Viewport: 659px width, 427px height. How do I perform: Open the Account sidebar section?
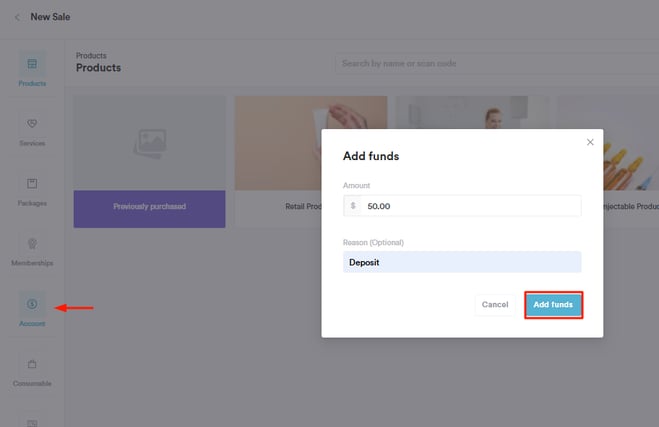coord(32,311)
